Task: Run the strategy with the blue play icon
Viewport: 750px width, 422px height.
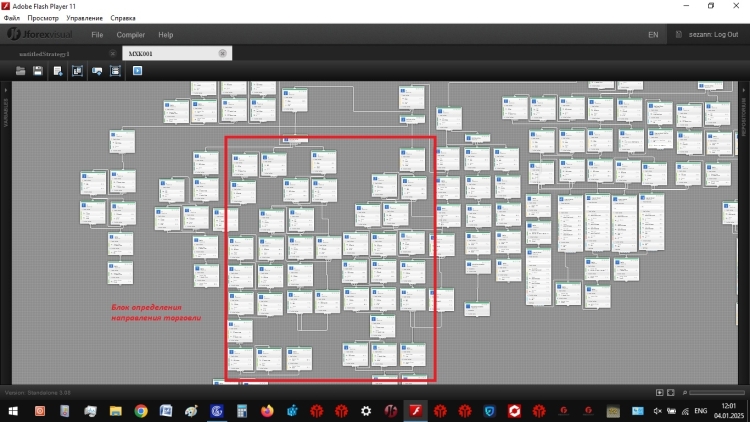Action: tap(137, 71)
